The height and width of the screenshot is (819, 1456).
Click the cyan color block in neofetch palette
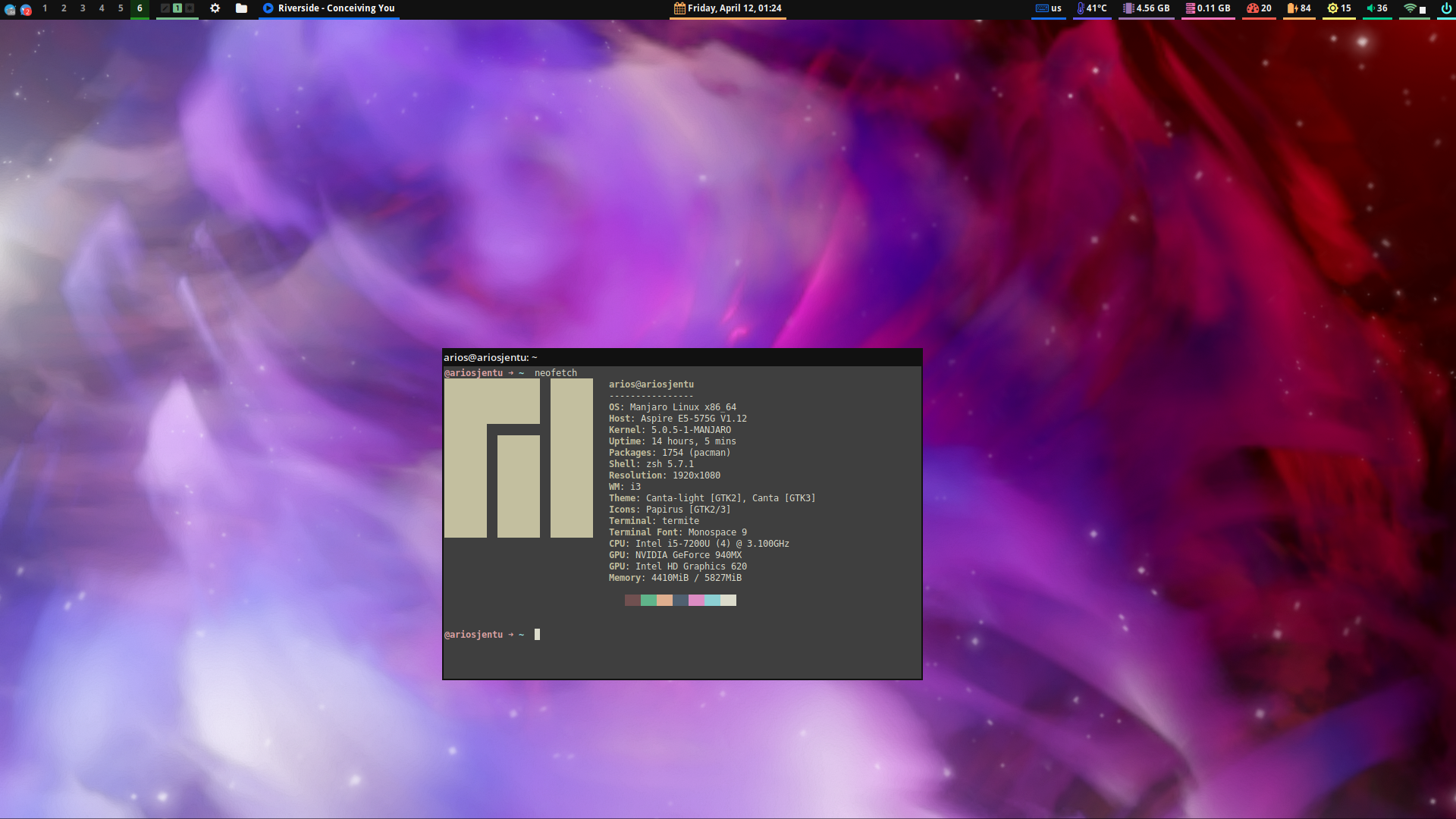click(712, 600)
